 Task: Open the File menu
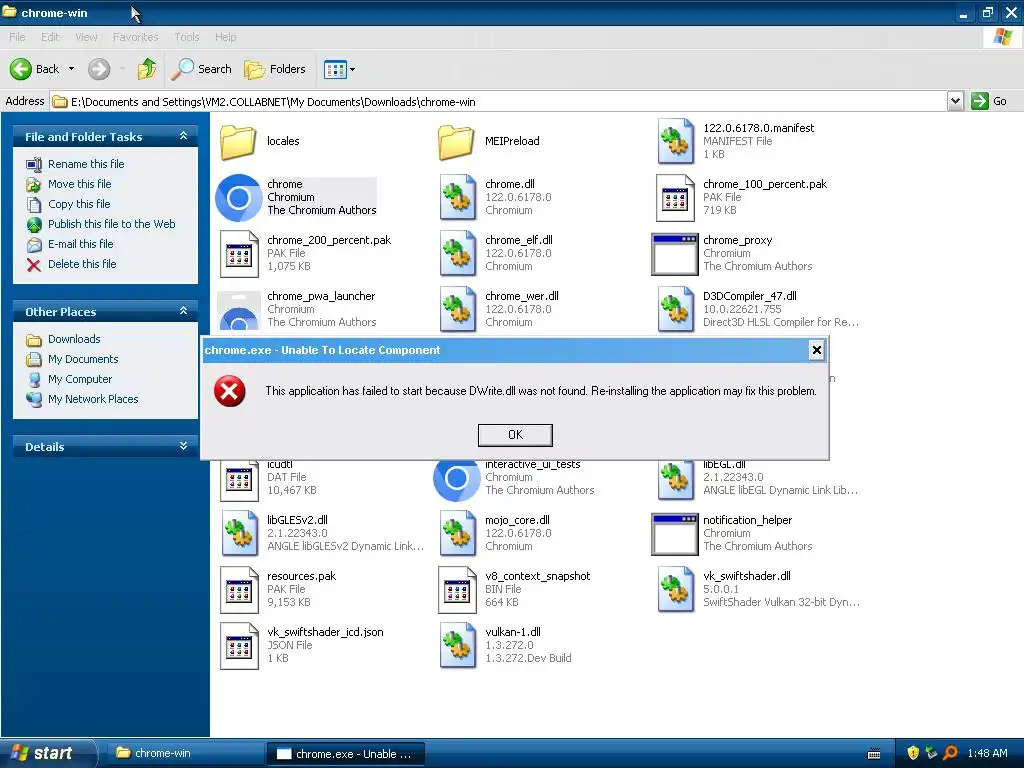pyautogui.click(x=18, y=37)
